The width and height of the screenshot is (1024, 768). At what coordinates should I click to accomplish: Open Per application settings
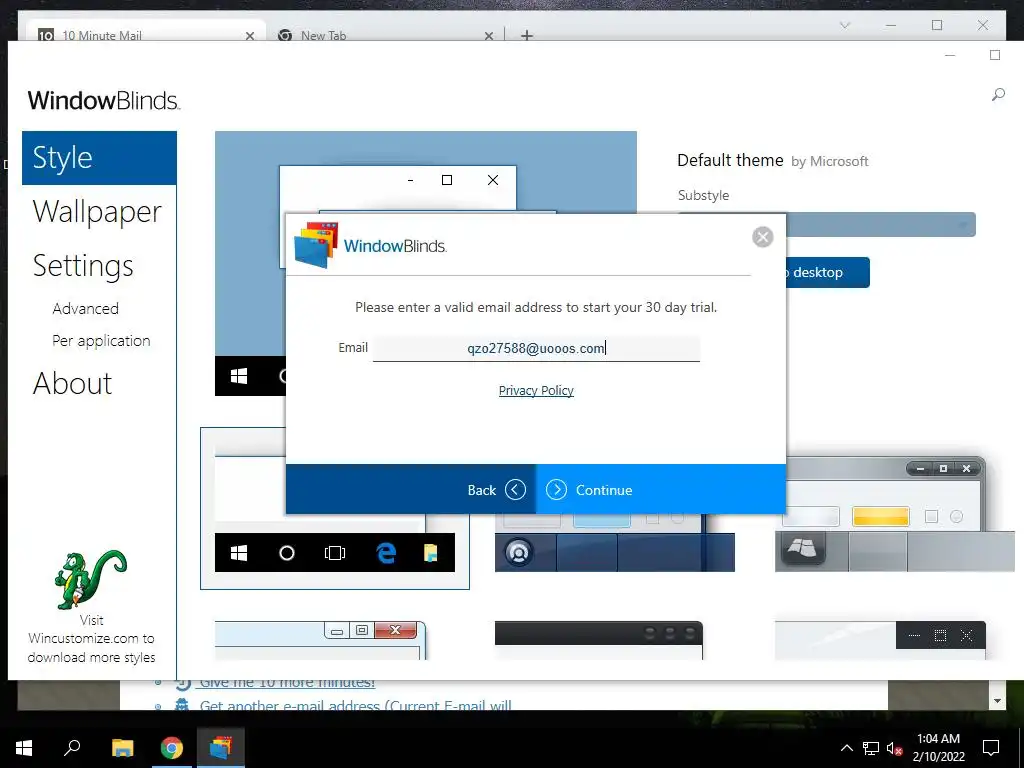click(x=101, y=340)
